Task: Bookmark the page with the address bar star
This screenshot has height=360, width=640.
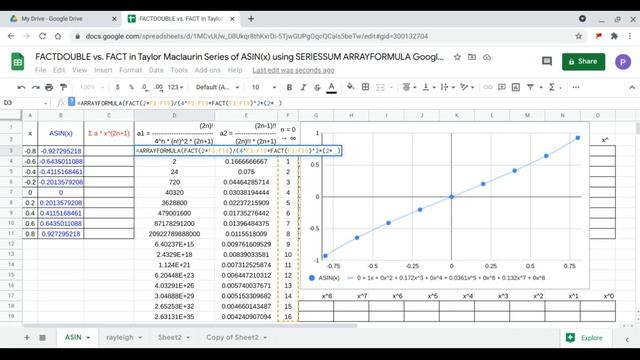Action: (578, 36)
